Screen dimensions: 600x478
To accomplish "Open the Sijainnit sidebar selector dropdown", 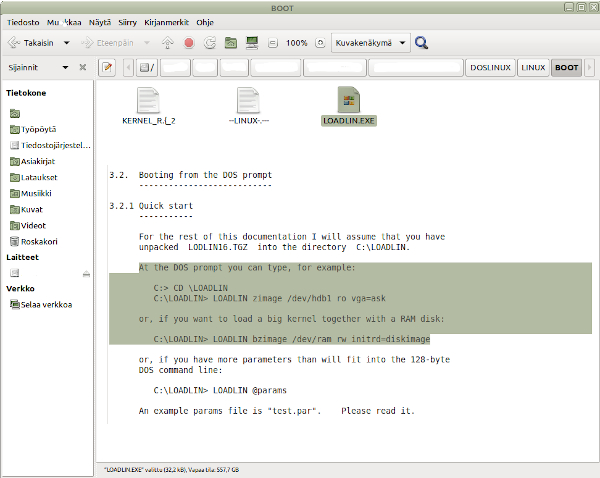I will (38, 67).
